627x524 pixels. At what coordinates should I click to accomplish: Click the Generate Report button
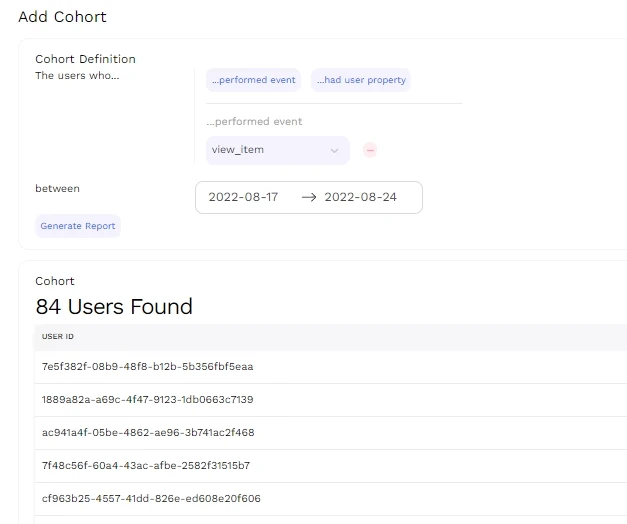coord(78,226)
